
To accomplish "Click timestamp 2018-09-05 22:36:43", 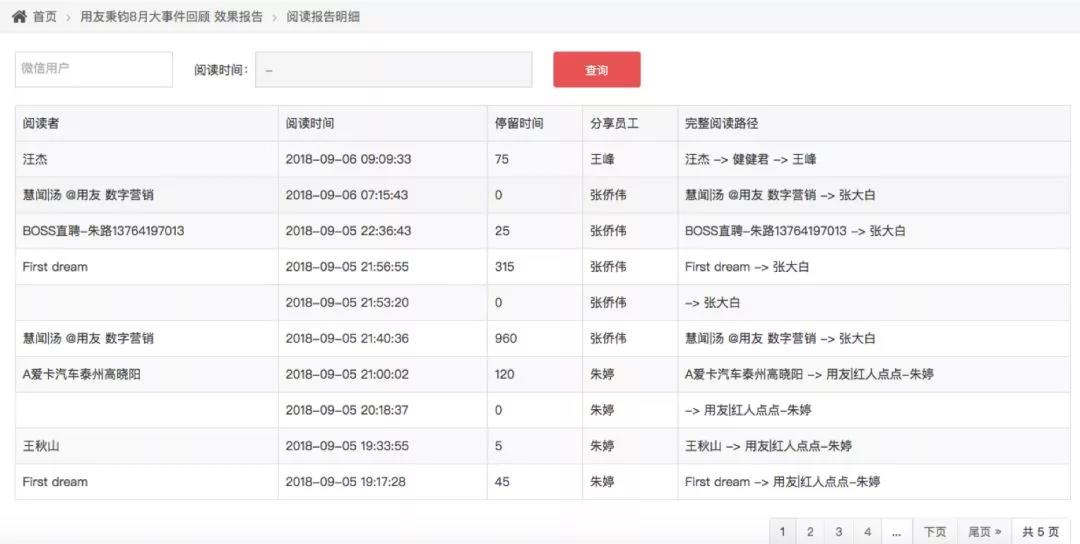I will (x=349, y=231).
